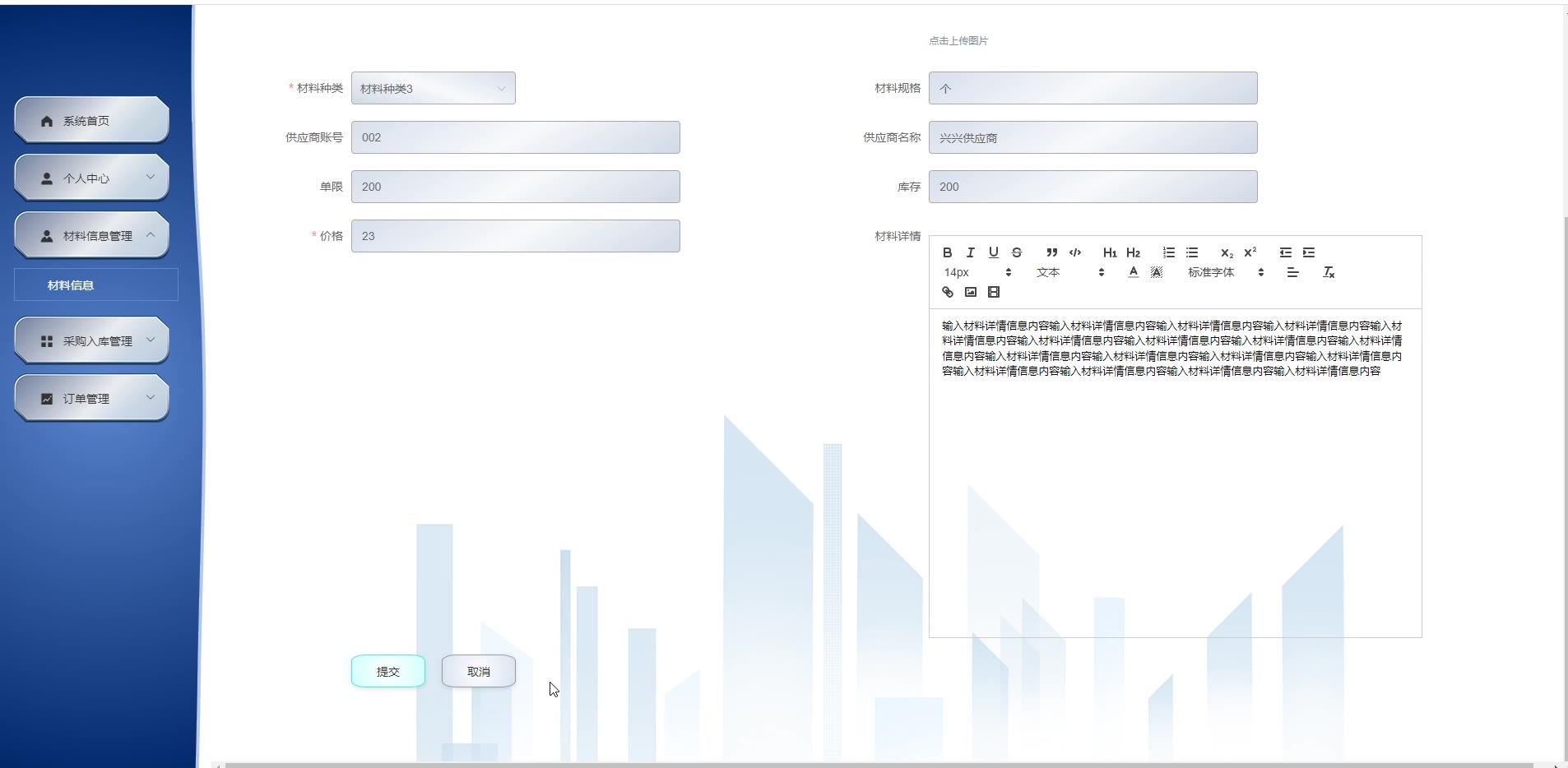Focus the 供应商账号 input field
The image size is (1568, 768).
tap(516, 137)
